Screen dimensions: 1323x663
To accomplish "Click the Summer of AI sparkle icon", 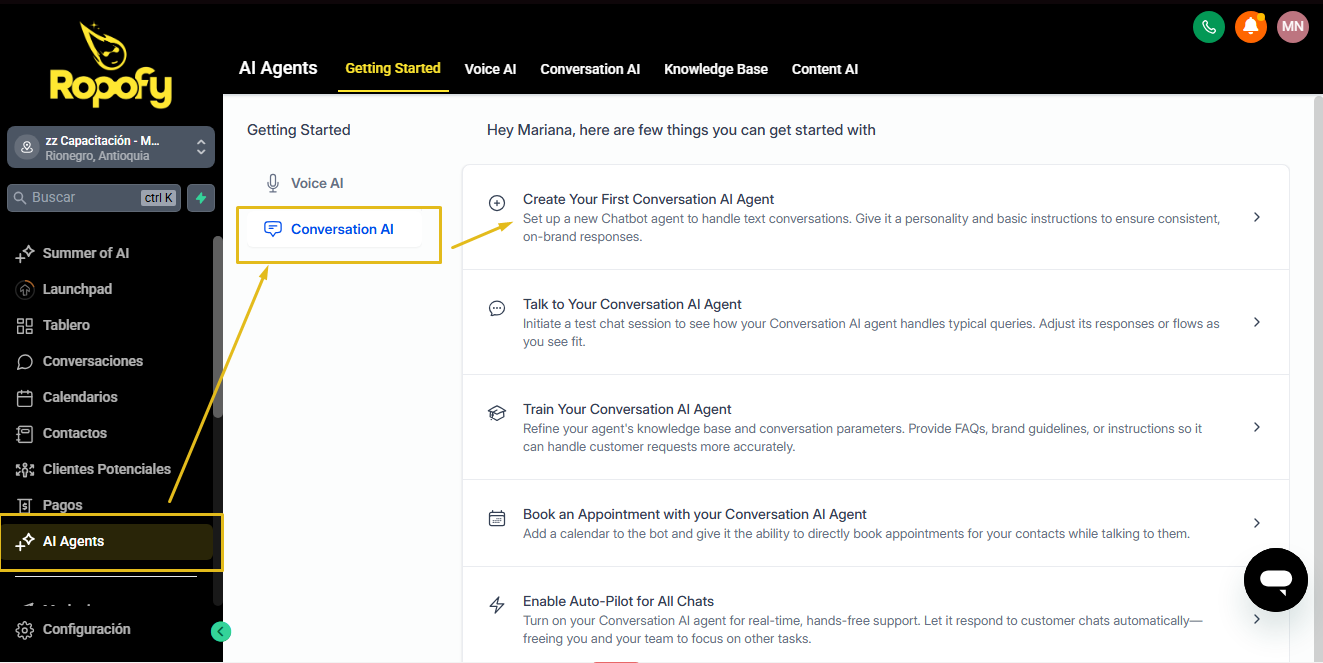I will coord(26,254).
